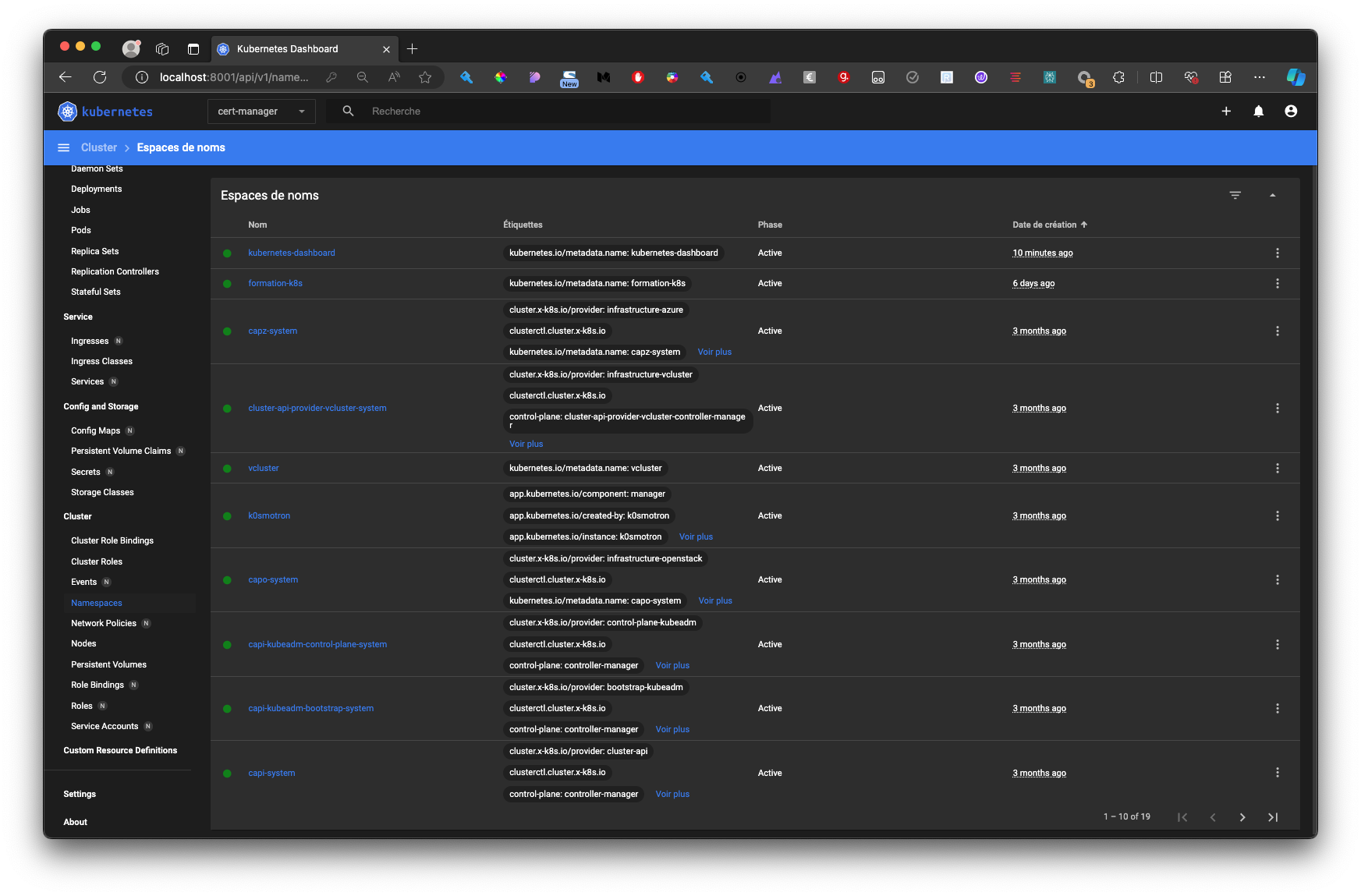Open the notifications bell
1361x896 pixels.
point(1258,112)
